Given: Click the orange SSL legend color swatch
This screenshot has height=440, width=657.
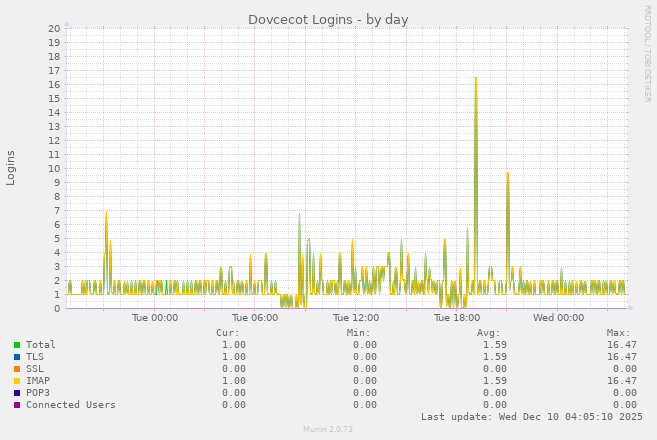Looking at the screenshot, I should (17, 369).
